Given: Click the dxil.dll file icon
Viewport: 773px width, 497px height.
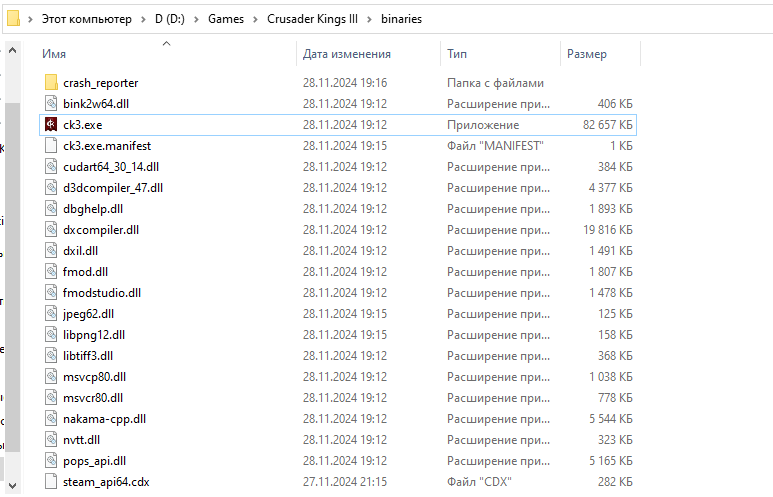Looking at the screenshot, I should point(51,250).
